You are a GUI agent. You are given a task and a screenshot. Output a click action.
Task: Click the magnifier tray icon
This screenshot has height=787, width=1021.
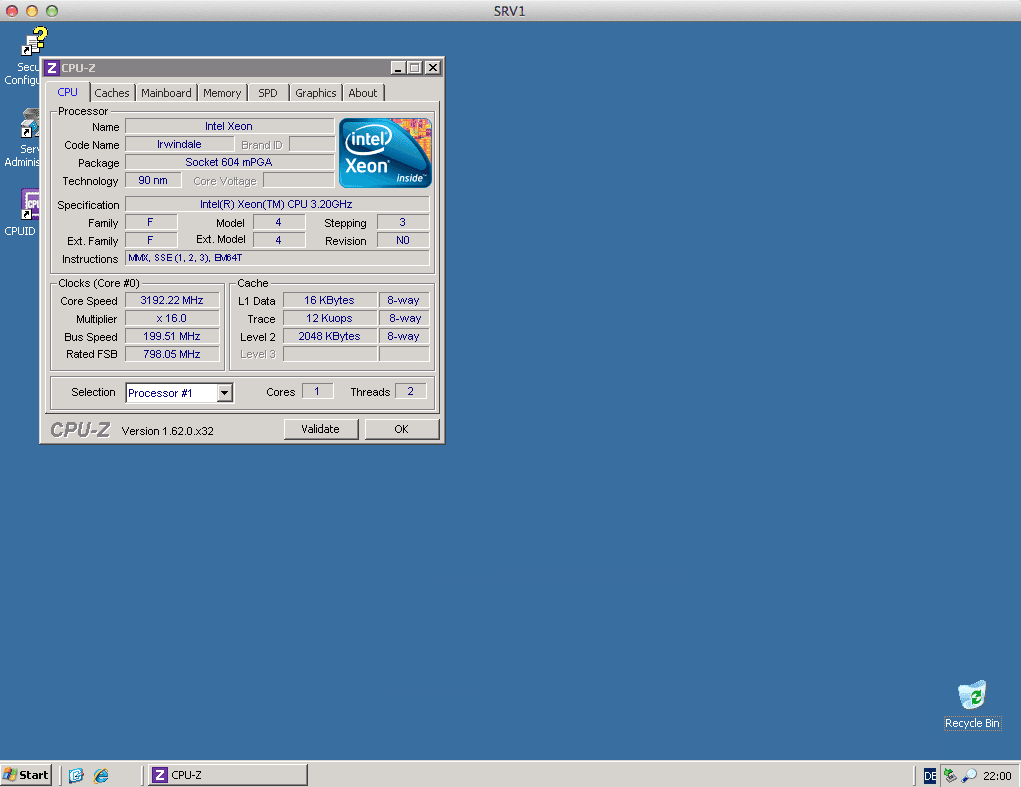point(969,775)
